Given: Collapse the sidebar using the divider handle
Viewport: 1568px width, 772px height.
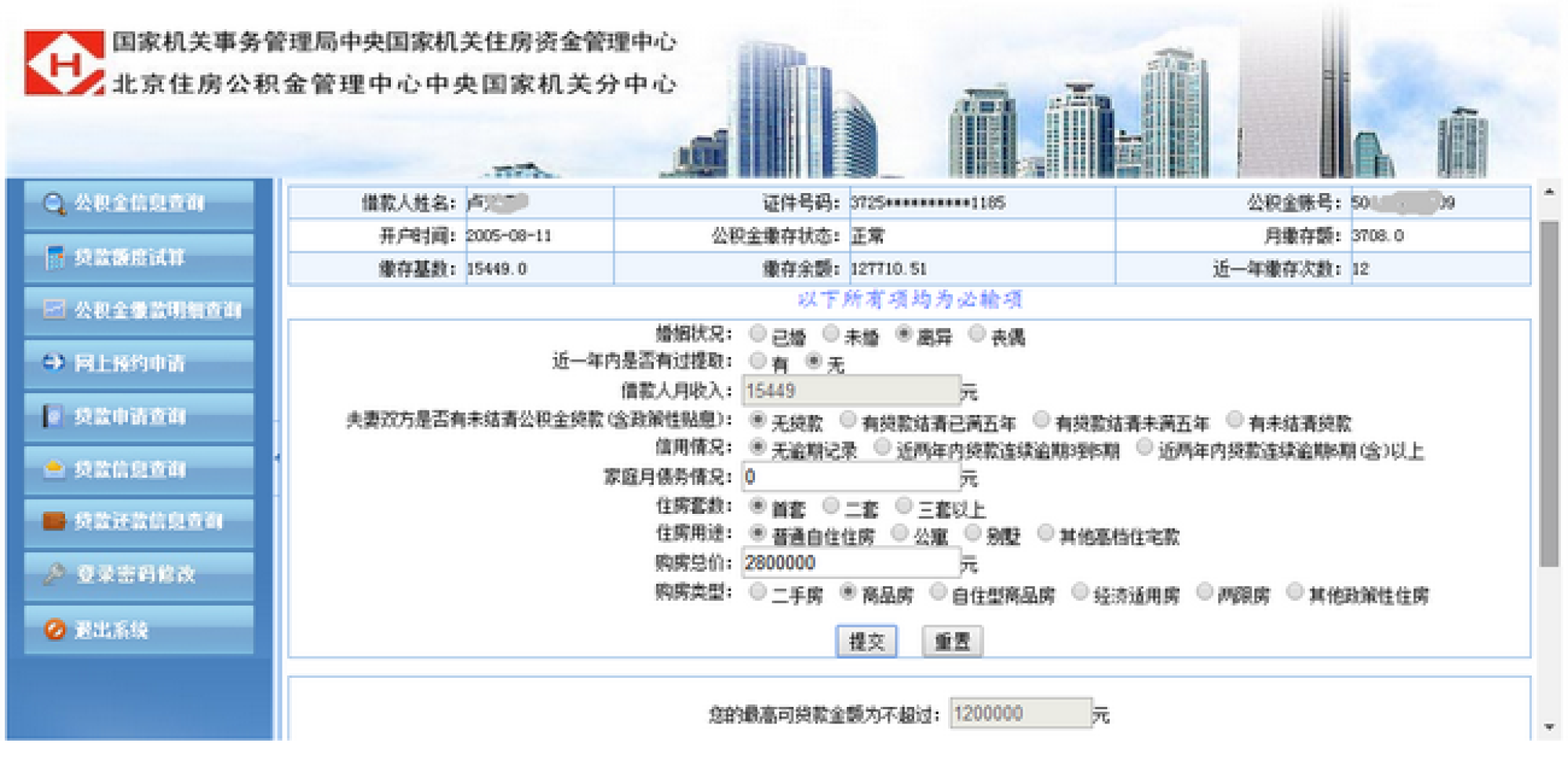Looking at the screenshot, I should [276, 457].
